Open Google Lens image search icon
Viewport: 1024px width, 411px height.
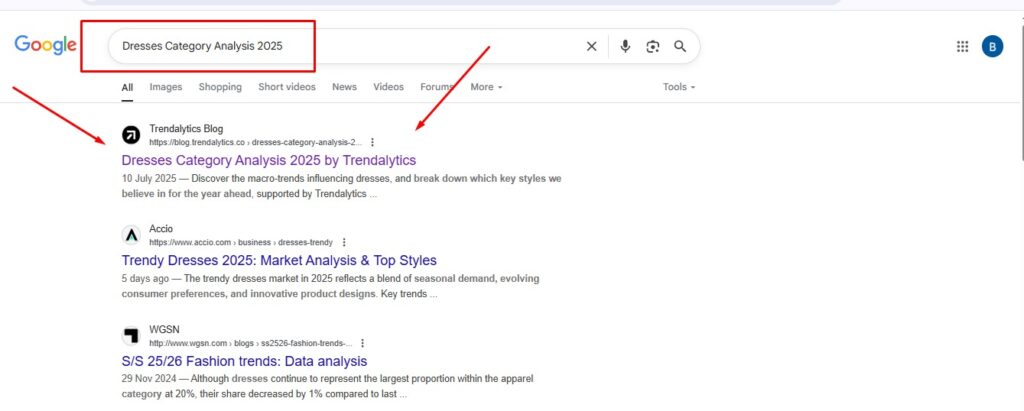pos(652,46)
